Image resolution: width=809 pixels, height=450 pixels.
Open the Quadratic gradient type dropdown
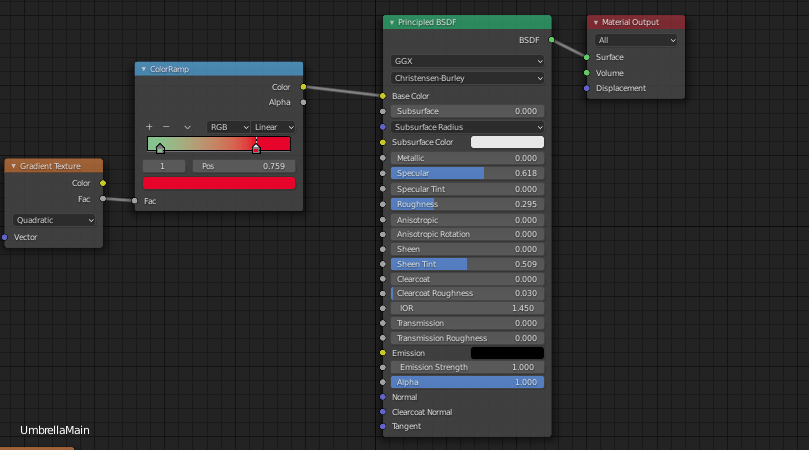pos(55,220)
